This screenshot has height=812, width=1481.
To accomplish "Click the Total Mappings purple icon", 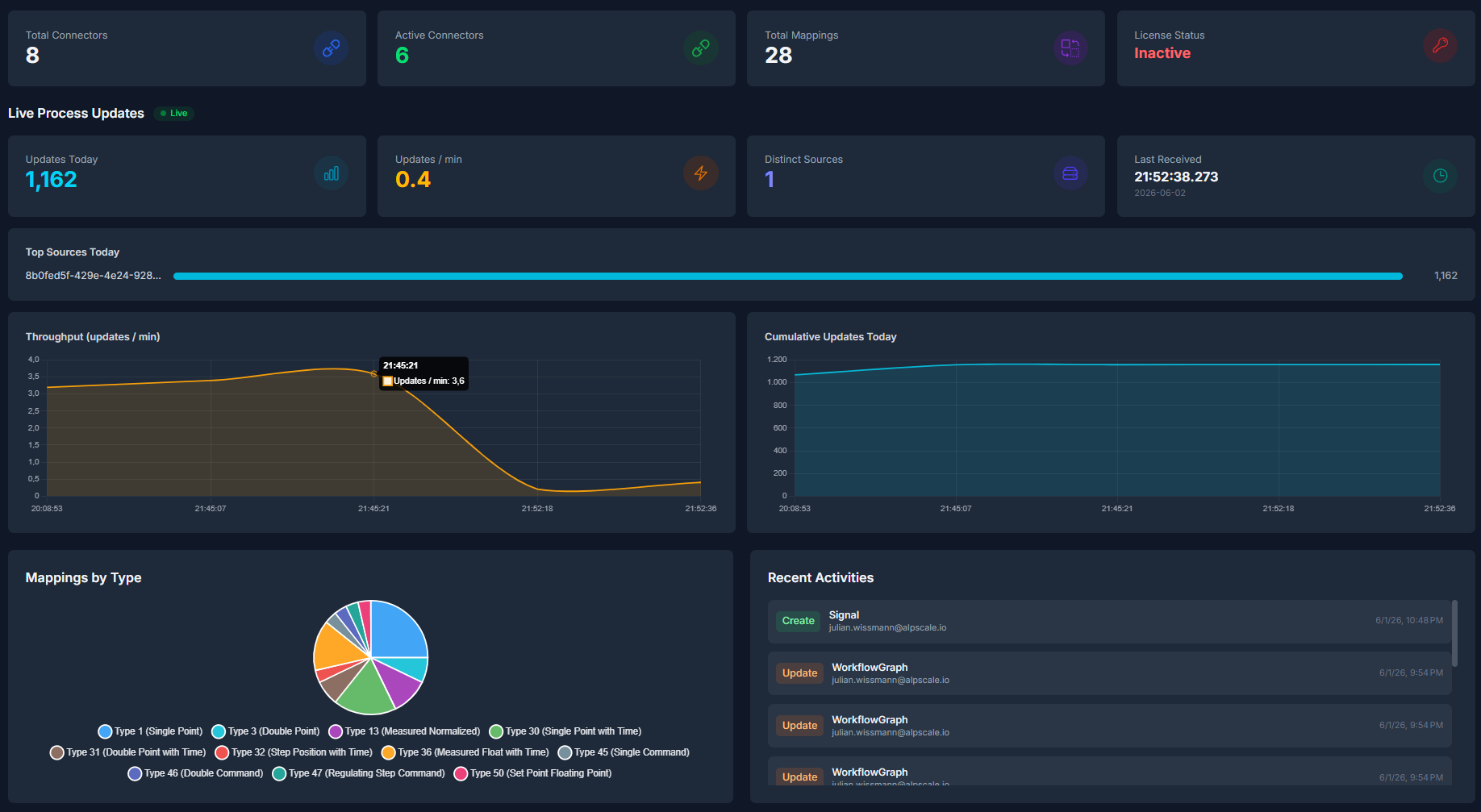I will click(x=1070, y=48).
